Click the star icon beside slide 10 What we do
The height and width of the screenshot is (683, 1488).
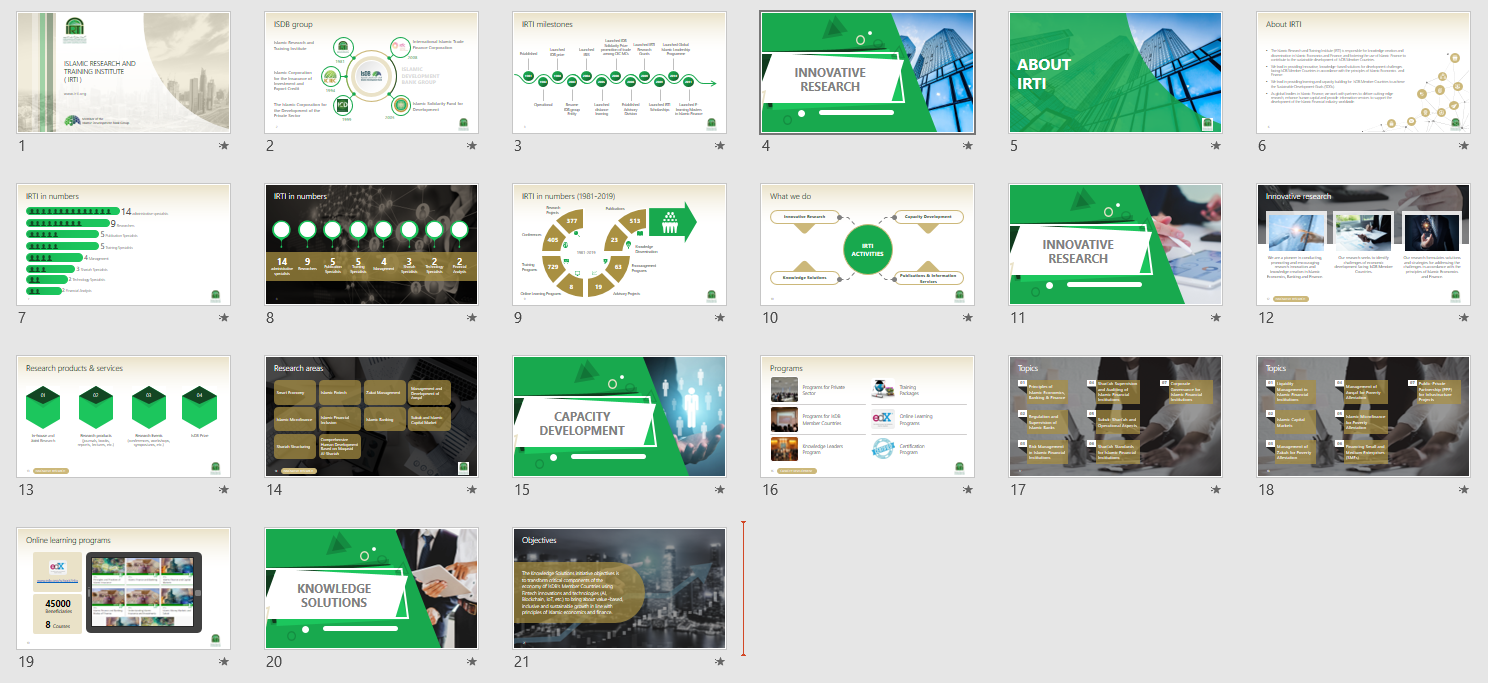[x=966, y=318]
